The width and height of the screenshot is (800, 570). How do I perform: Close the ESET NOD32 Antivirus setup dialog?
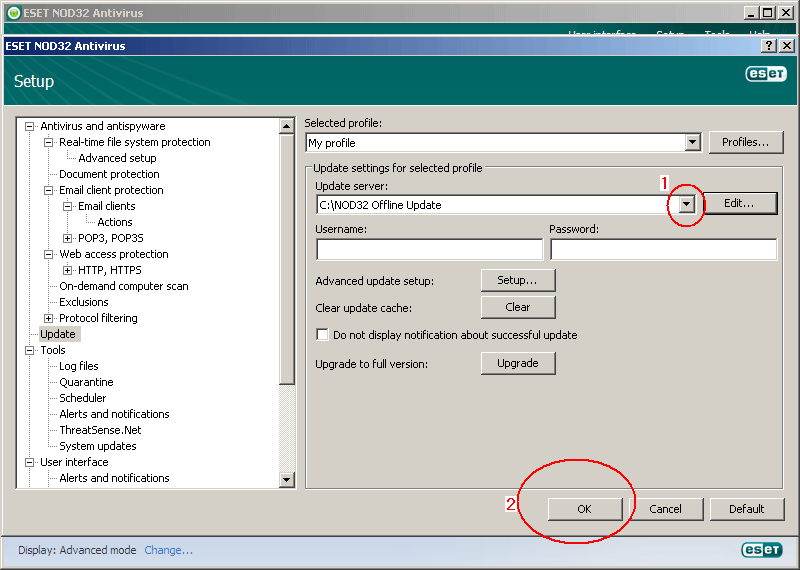pos(787,46)
